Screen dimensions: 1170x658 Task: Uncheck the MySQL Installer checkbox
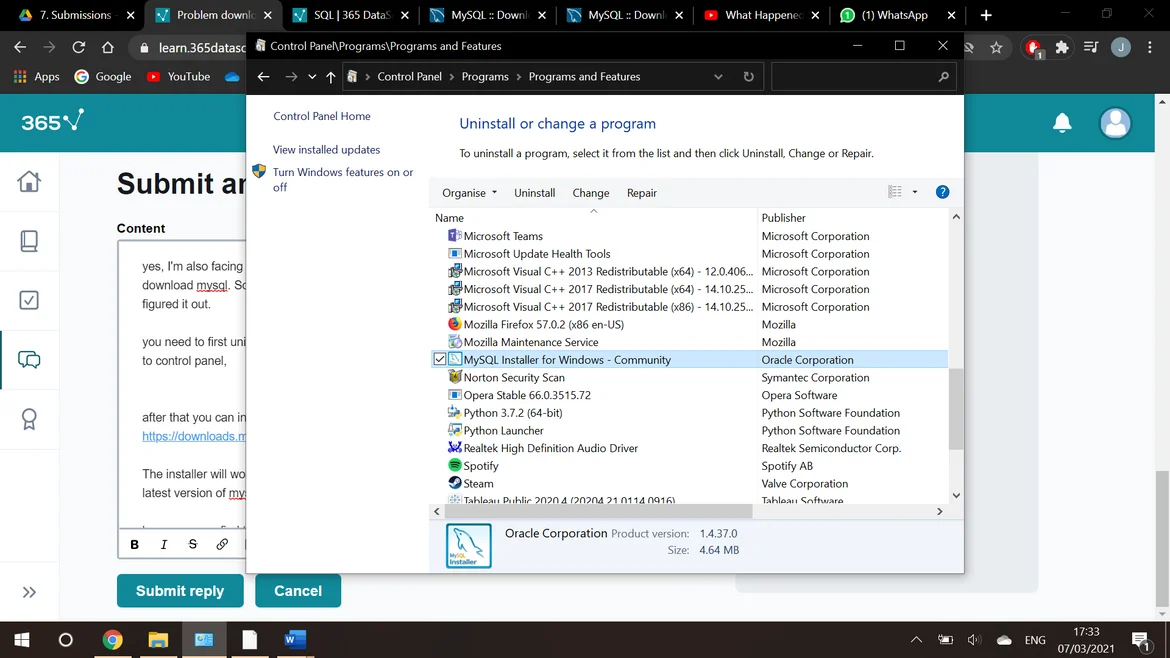coord(440,360)
